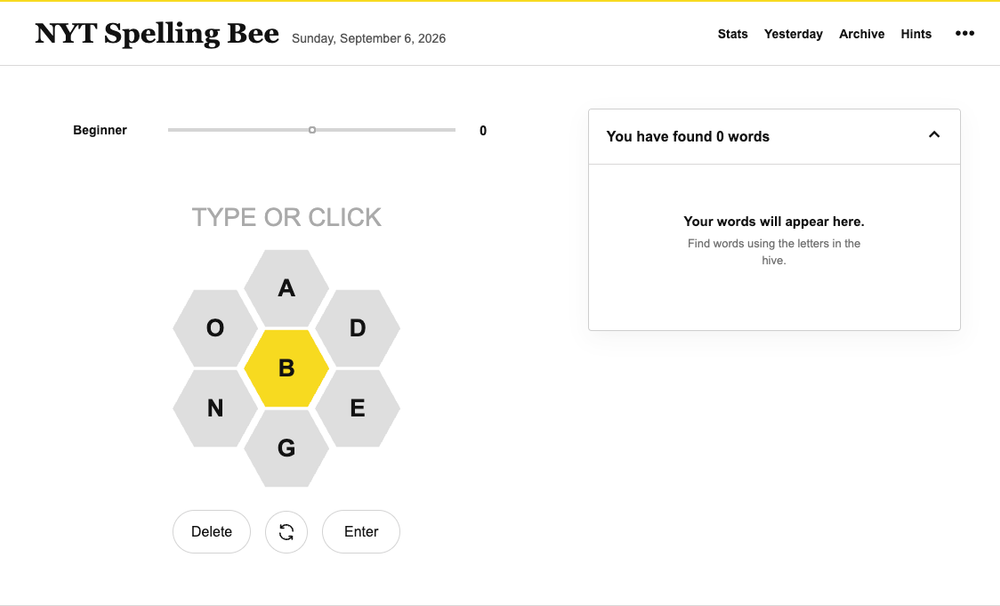
Task: Choose the letter D hexagon
Action: [358, 328]
